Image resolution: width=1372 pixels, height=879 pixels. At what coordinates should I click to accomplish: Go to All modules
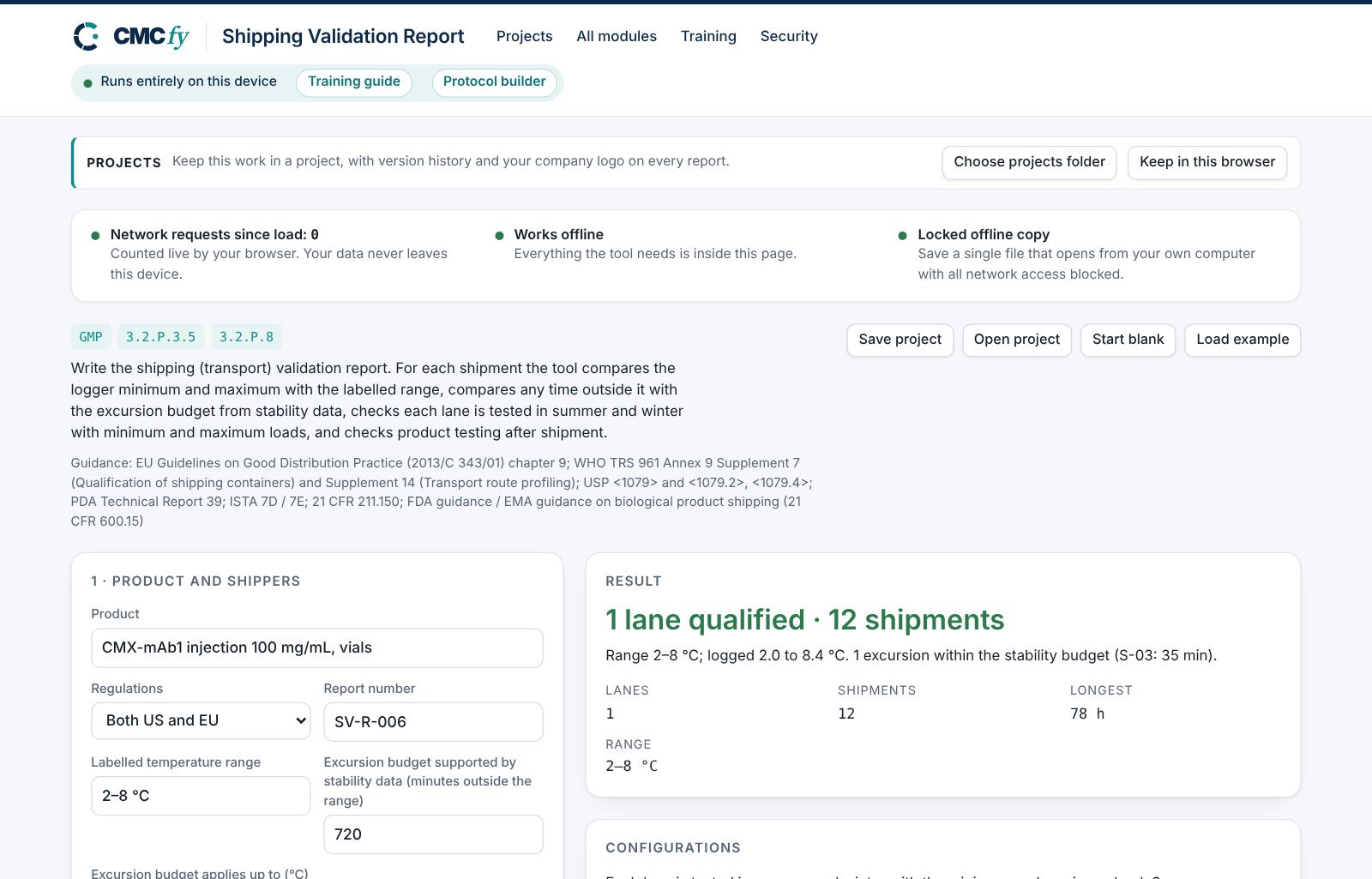click(x=617, y=36)
